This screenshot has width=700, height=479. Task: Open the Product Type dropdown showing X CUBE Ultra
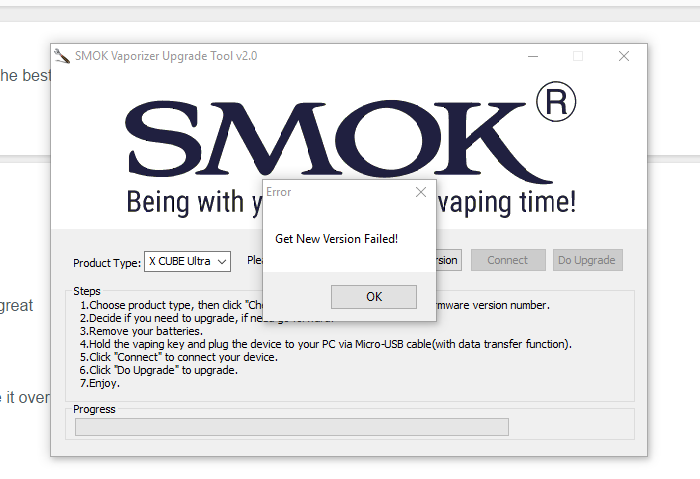click(187, 261)
